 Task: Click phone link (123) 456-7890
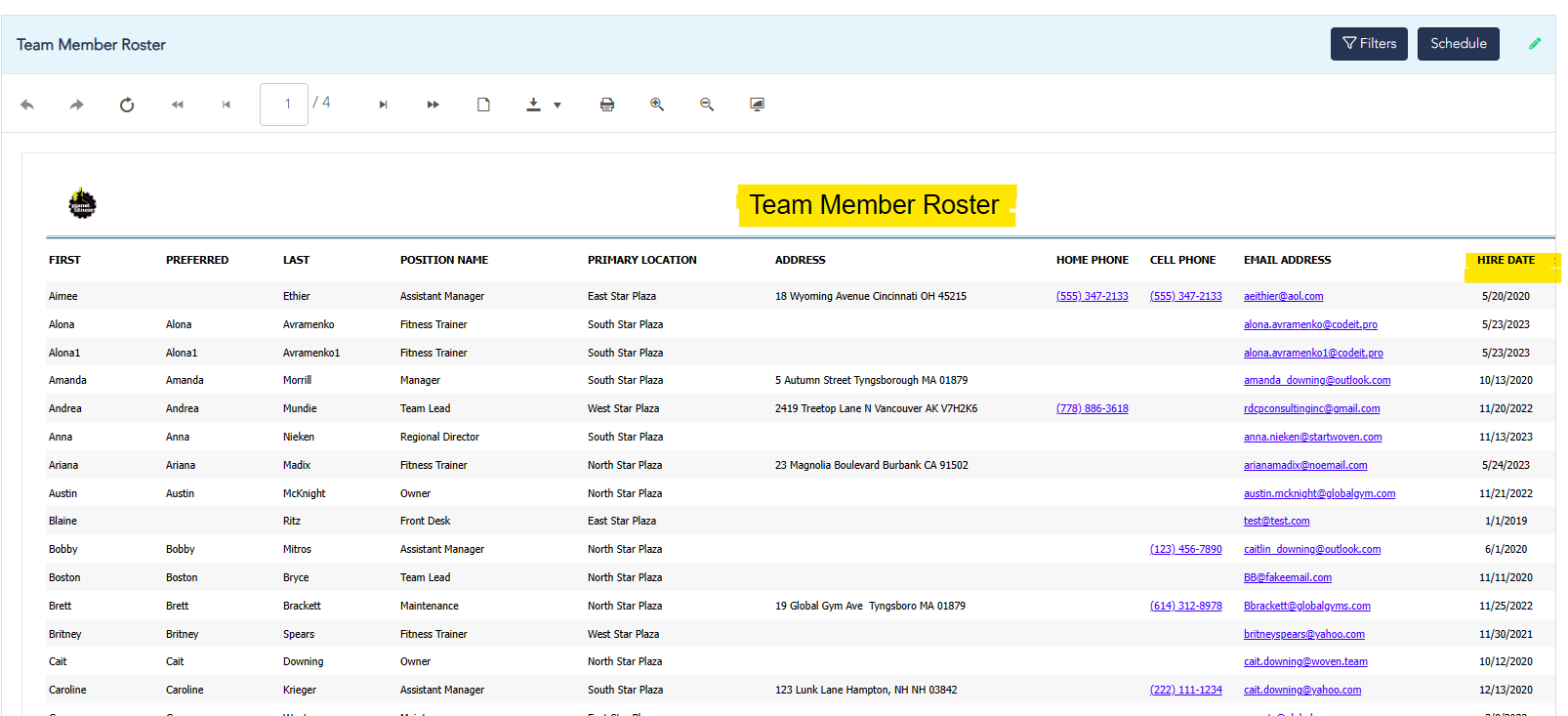1185,549
